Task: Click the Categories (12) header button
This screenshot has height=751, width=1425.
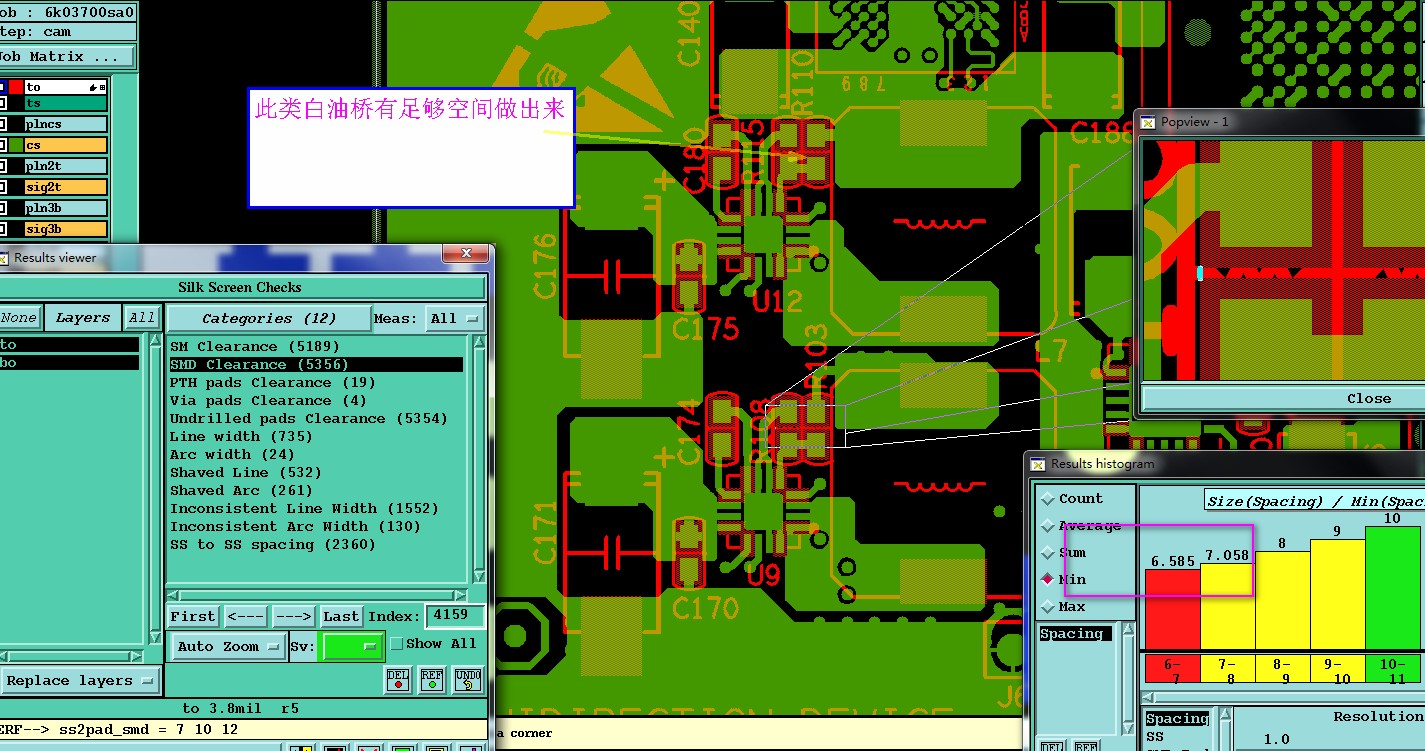Action: [x=269, y=319]
